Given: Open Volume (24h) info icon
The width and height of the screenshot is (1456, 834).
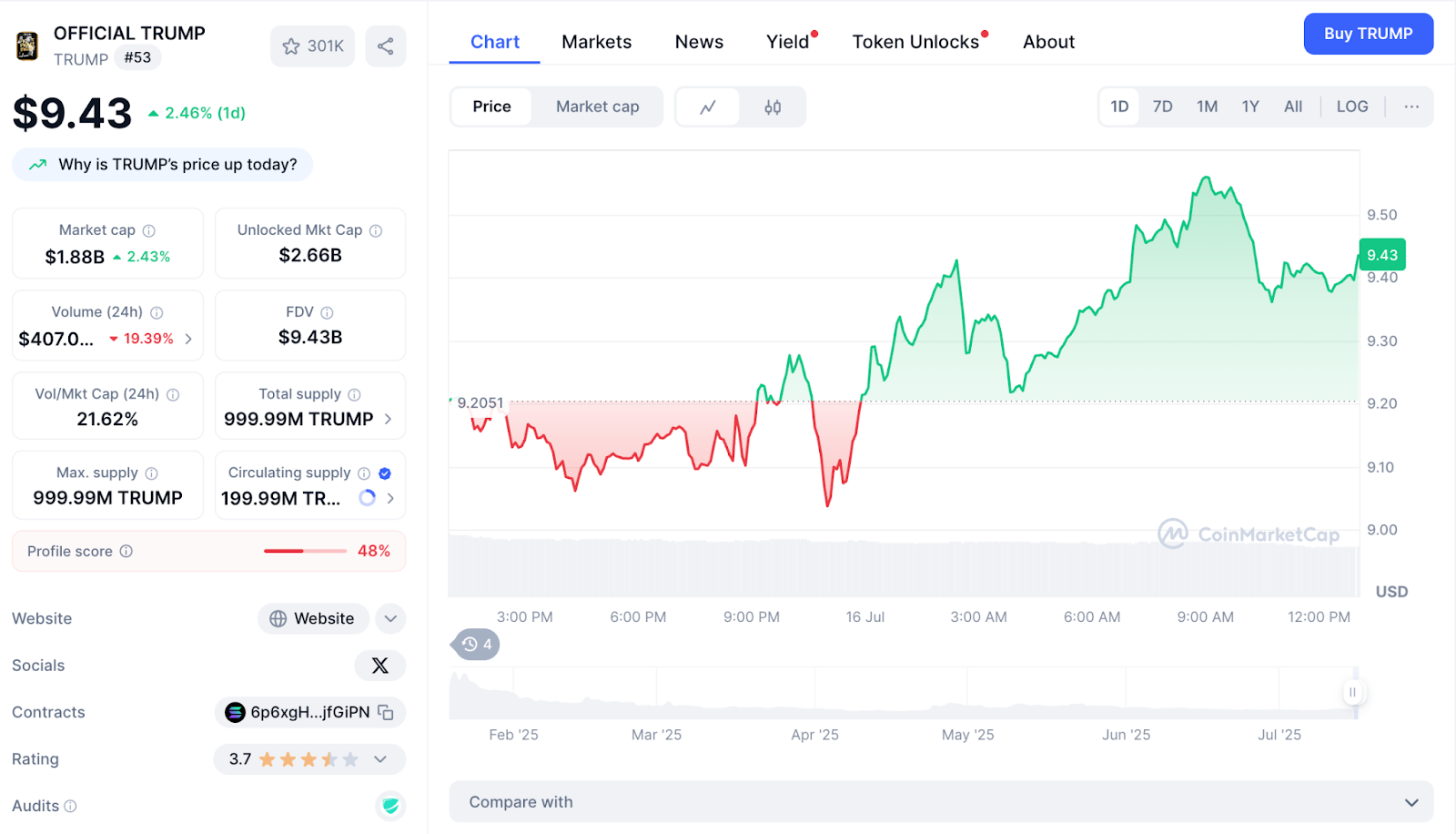Looking at the screenshot, I should [x=157, y=312].
